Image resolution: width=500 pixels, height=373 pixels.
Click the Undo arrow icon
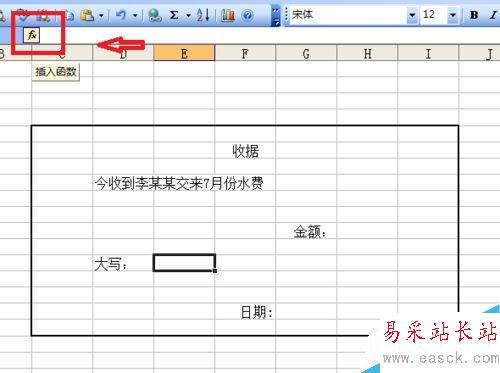[121, 15]
